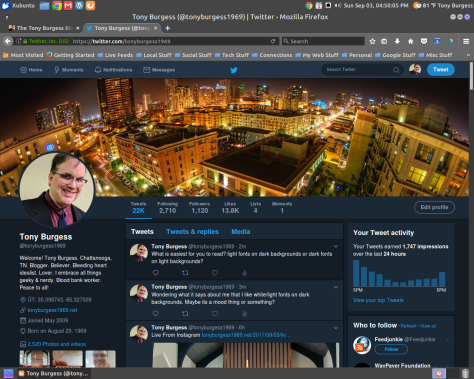Open Firefox hamburger menu
Viewport: 474px width, 379px height.
coord(466,41)
